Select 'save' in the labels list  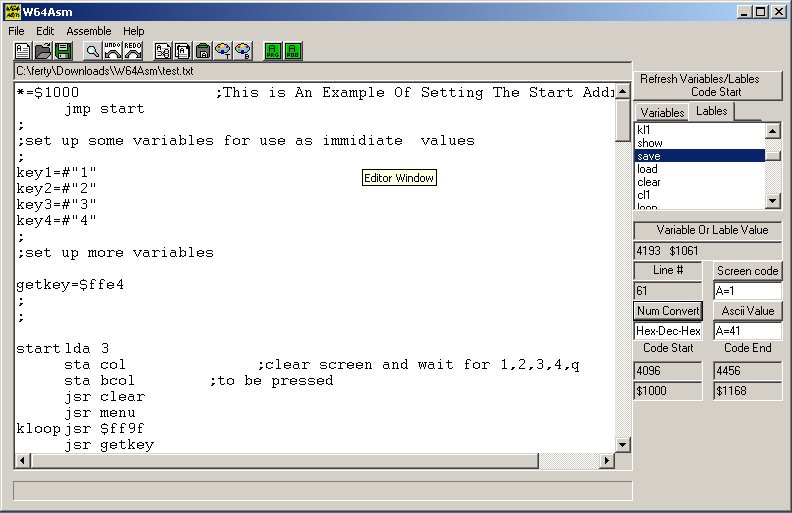[700, 156]
